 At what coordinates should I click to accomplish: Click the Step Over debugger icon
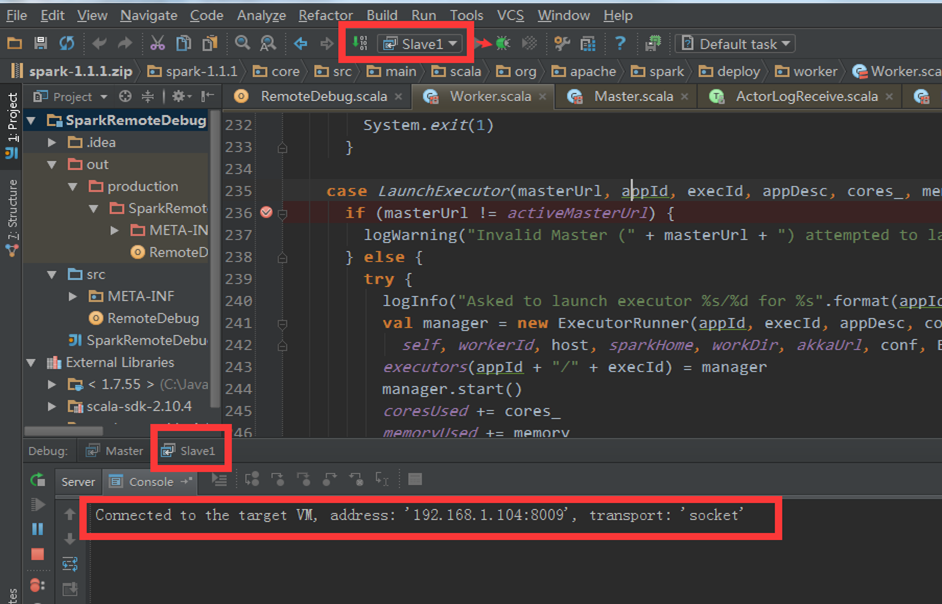coord(252,479)
